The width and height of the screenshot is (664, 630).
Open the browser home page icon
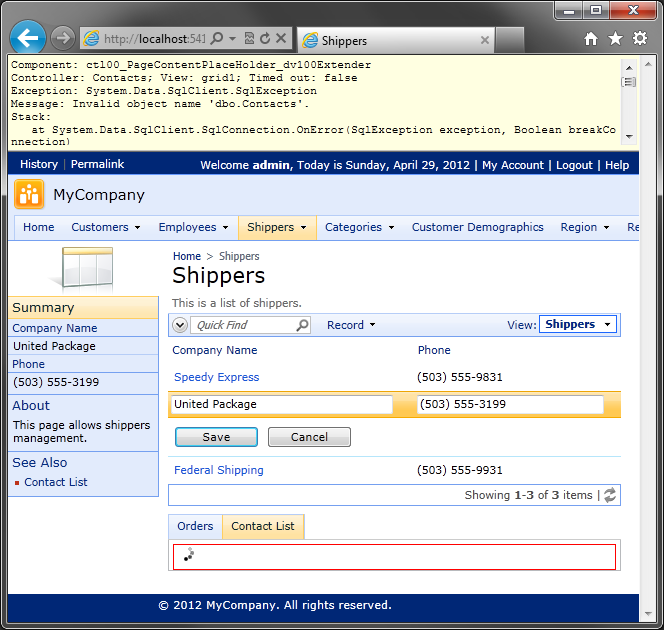tap(591, 39)
